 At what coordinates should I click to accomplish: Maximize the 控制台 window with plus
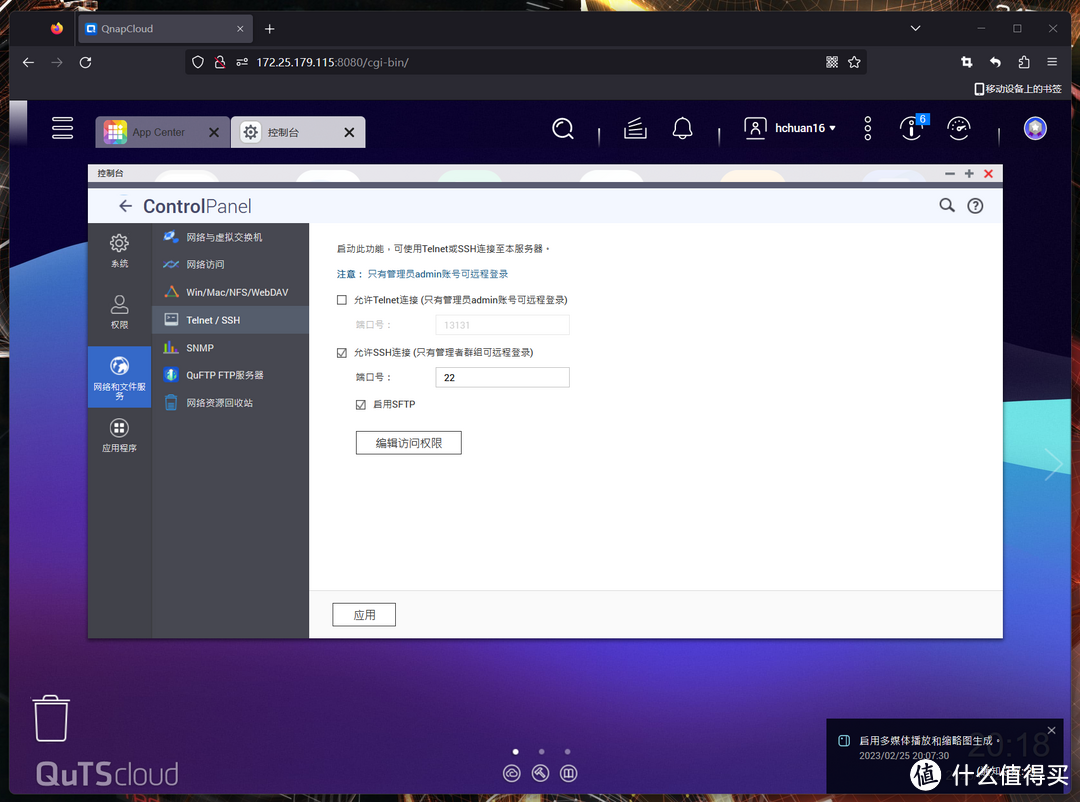[969, 174]
